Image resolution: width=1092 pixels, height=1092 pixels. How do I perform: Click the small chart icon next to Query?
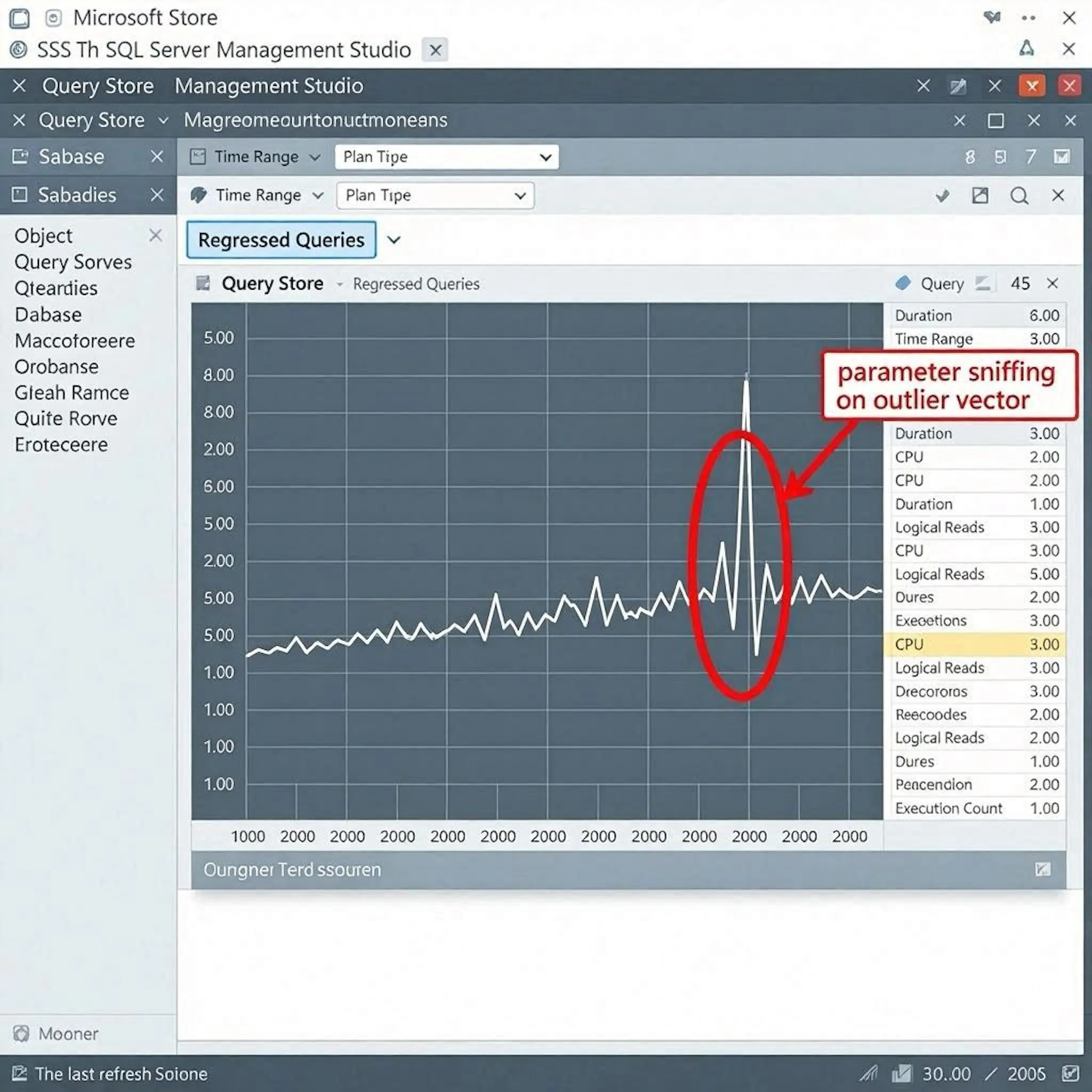tap(983, 283)
